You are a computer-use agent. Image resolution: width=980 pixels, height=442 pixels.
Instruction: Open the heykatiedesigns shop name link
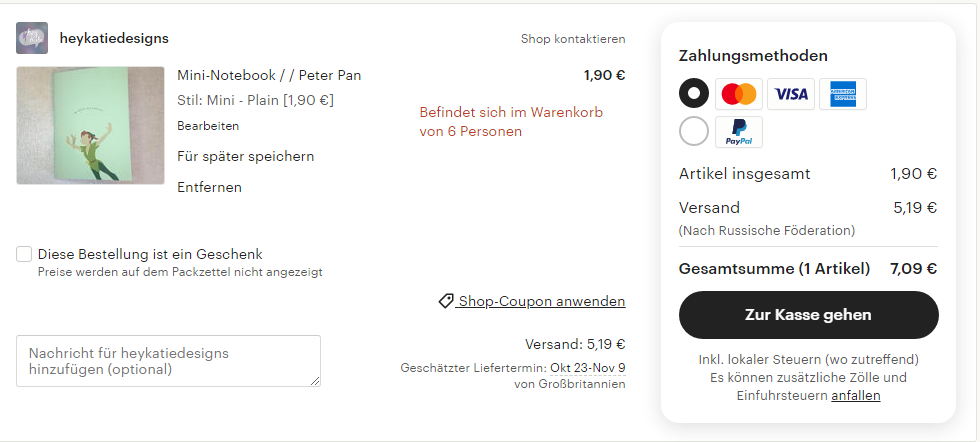point(114,38)
